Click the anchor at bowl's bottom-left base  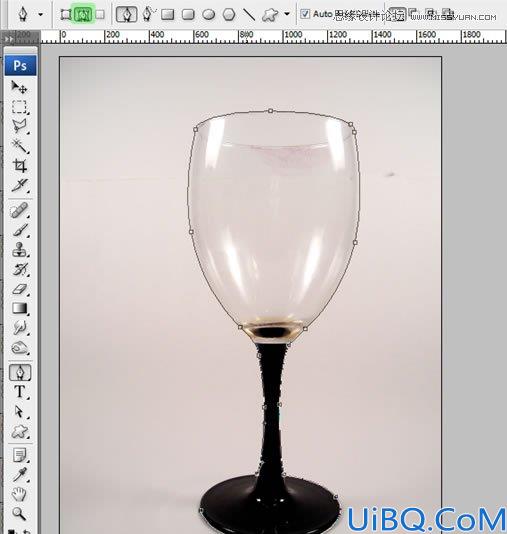(240, 327)
